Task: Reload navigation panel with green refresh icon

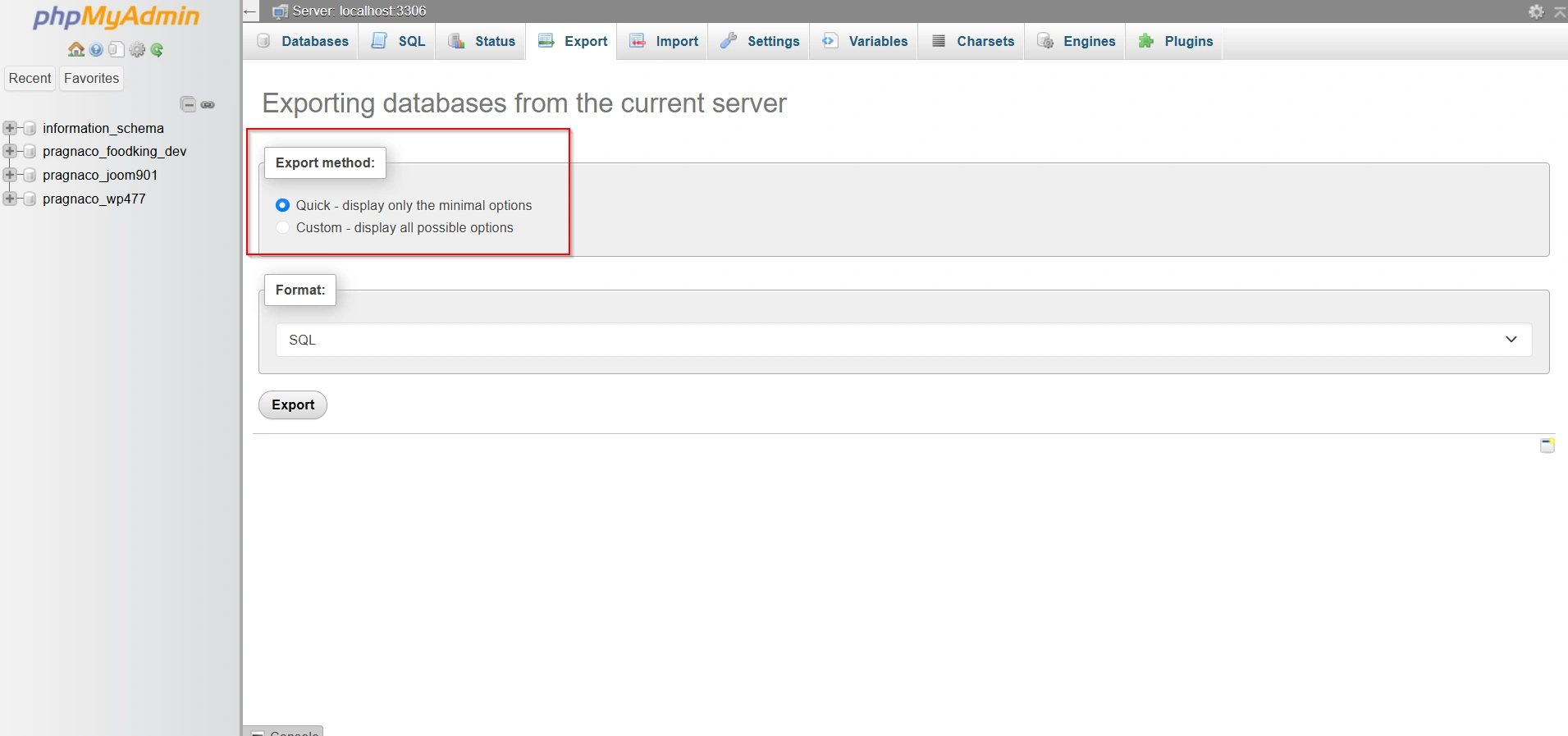Action: click(x=157, y=50)
